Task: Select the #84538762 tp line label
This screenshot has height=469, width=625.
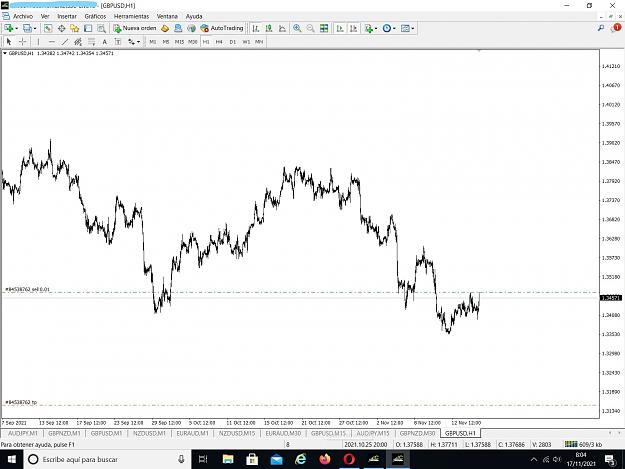Action: click(x=21, y=402)
